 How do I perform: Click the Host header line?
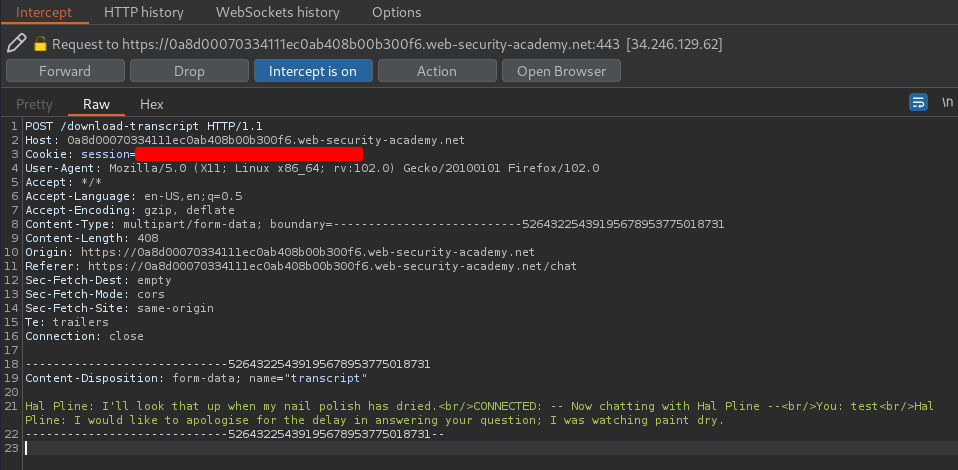245,140
